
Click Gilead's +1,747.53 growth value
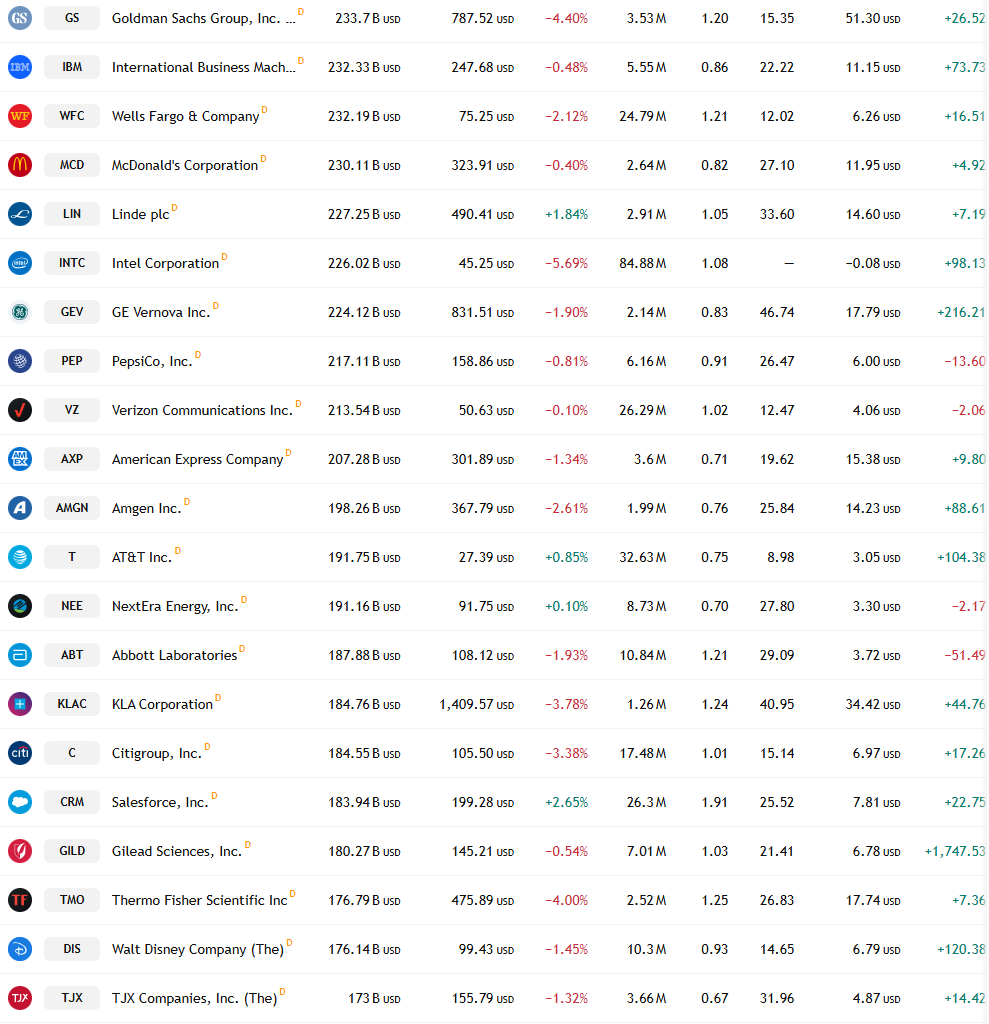954,851
